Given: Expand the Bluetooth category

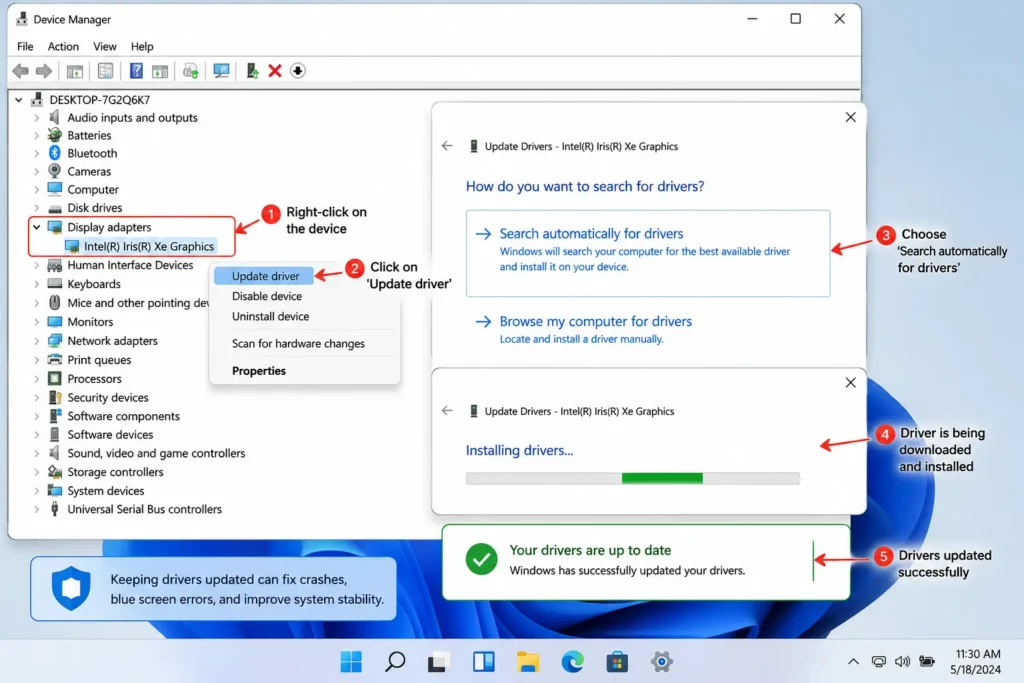Looking at the screenshot, I should [37, 153].
